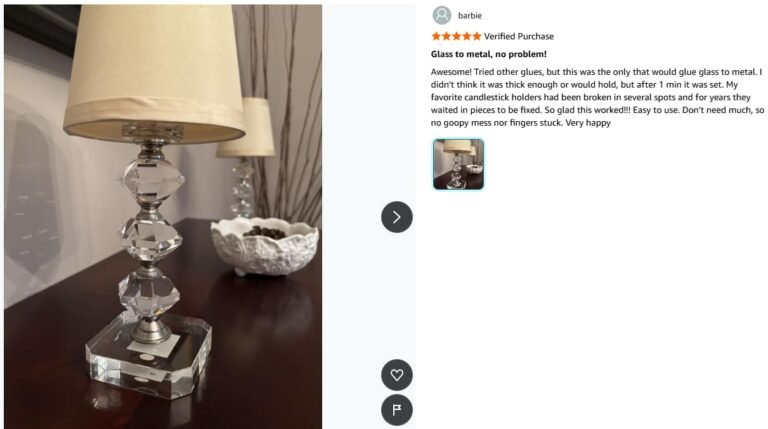The height and width of the screenshot is (429, 768).
Task: Click the fifth orange rating star
Action: click(x=477, y=36)
